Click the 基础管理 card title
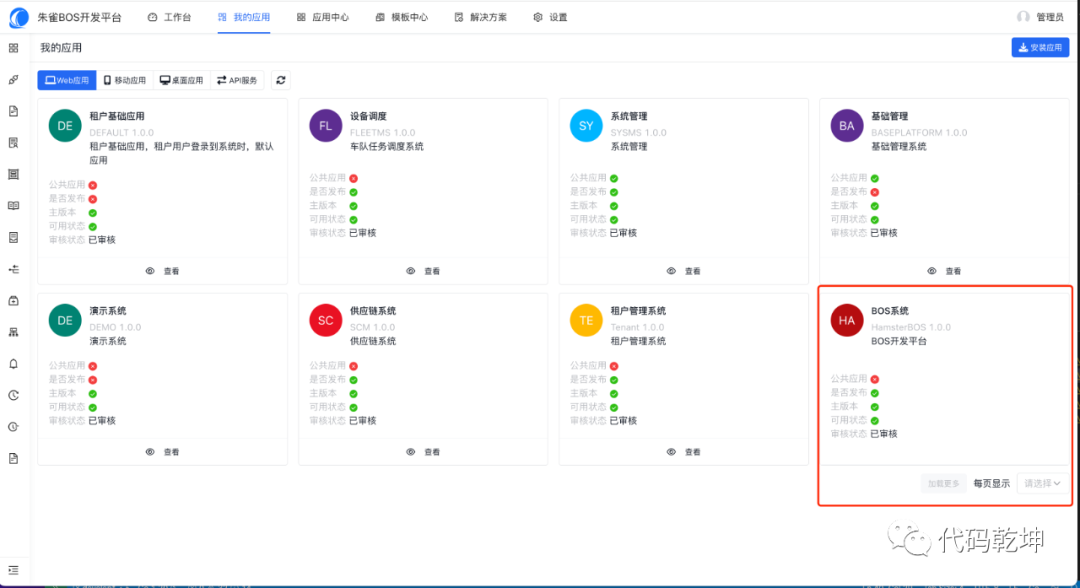Viewport: 1080px width, 588px height. [x=889, y=116]
